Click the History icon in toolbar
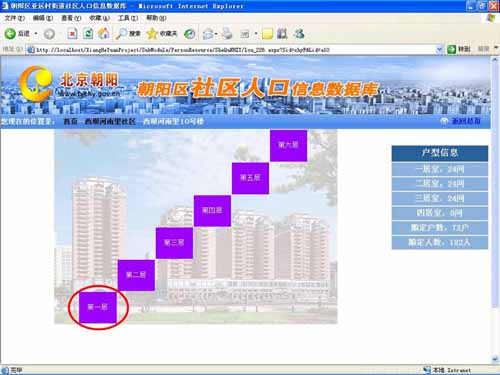This screenshot has height=375, width=500. pos(190,34)
